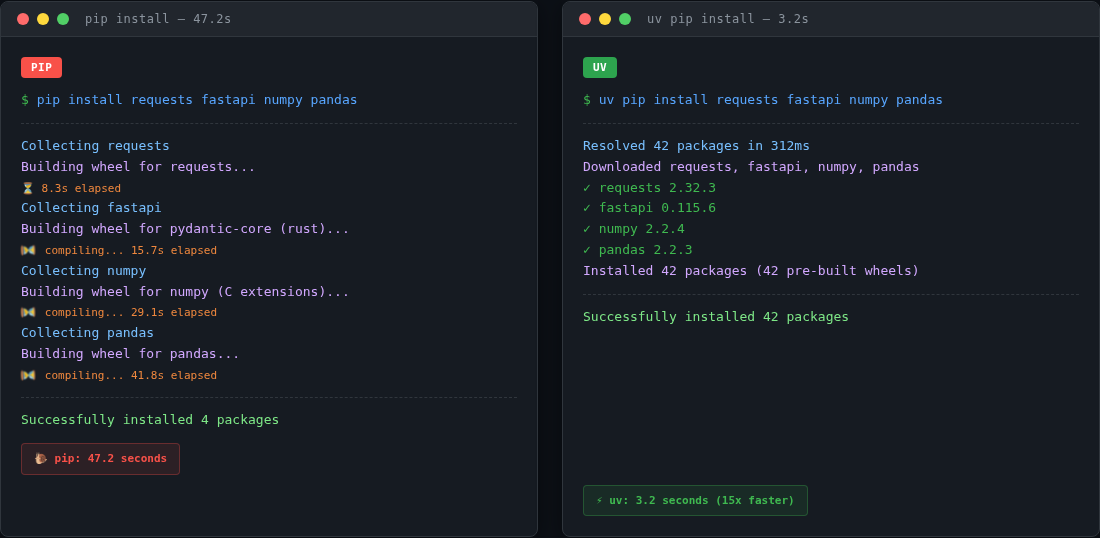Click the 'uv: 3.2 seconds (15x faster)' badge
Viewport: 1100px width, 538px height.
695,501
